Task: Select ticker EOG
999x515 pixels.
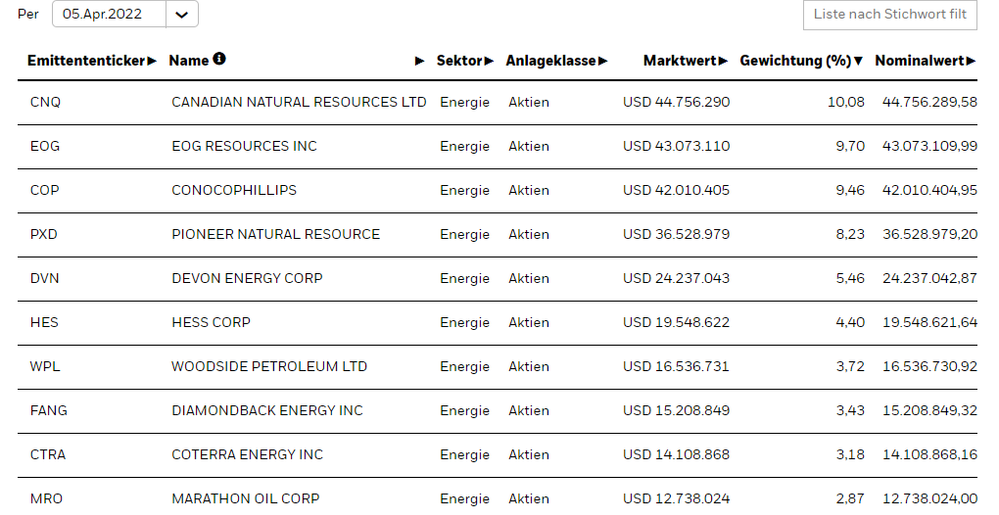Action: point(45,146)
